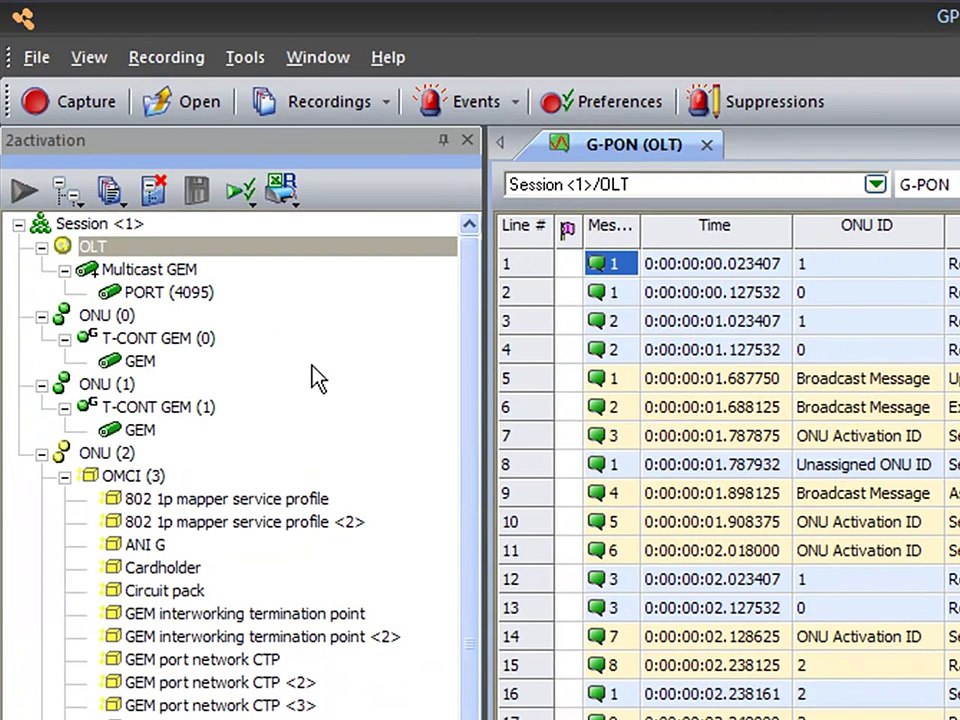This screenshot has width=960, height=720.
Task: Open the Events dropdown arrow
Action: click(x=516, y=102)
